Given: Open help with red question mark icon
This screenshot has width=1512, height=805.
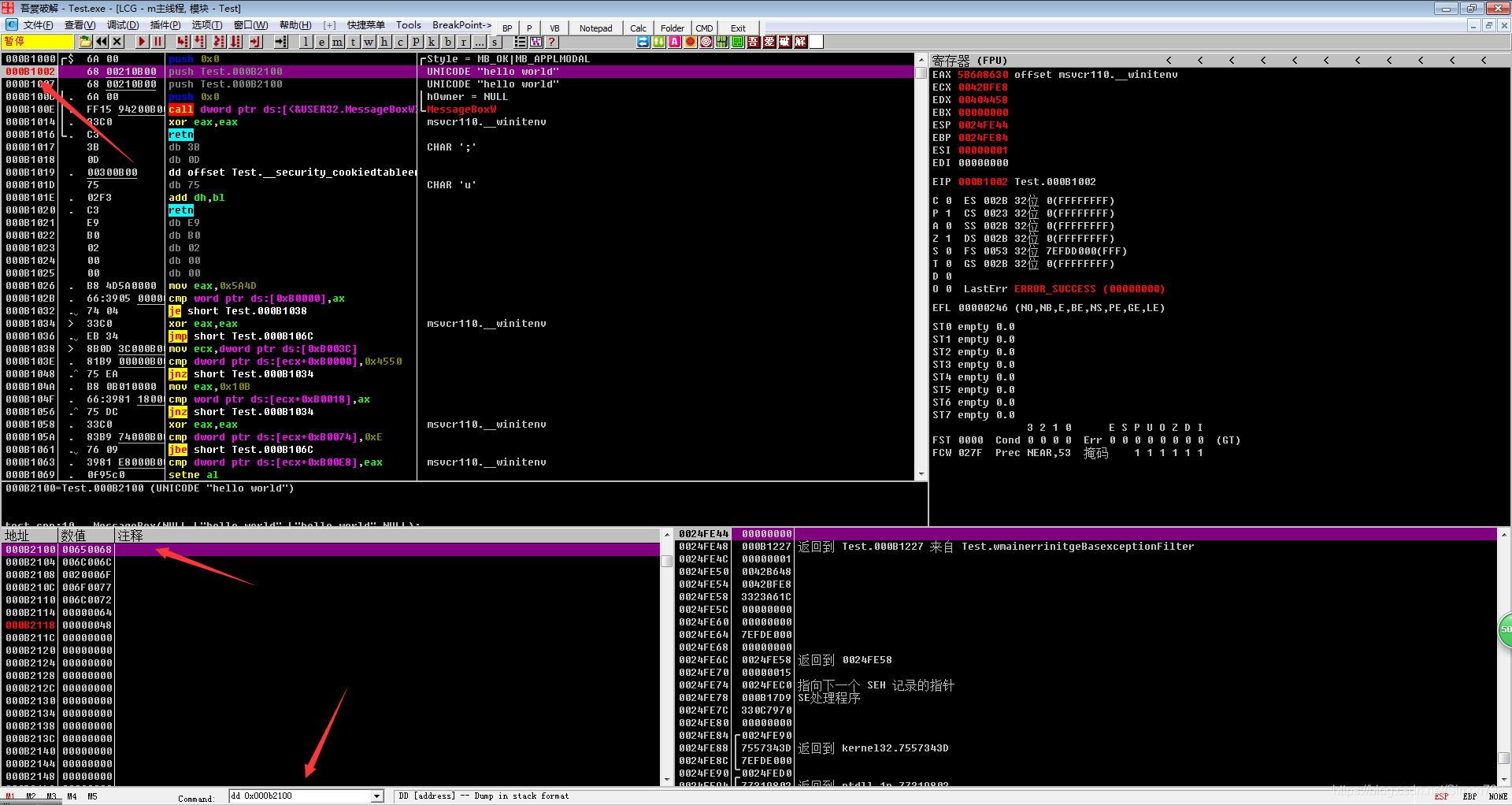Looking at the screenshot, I should 552,42.
